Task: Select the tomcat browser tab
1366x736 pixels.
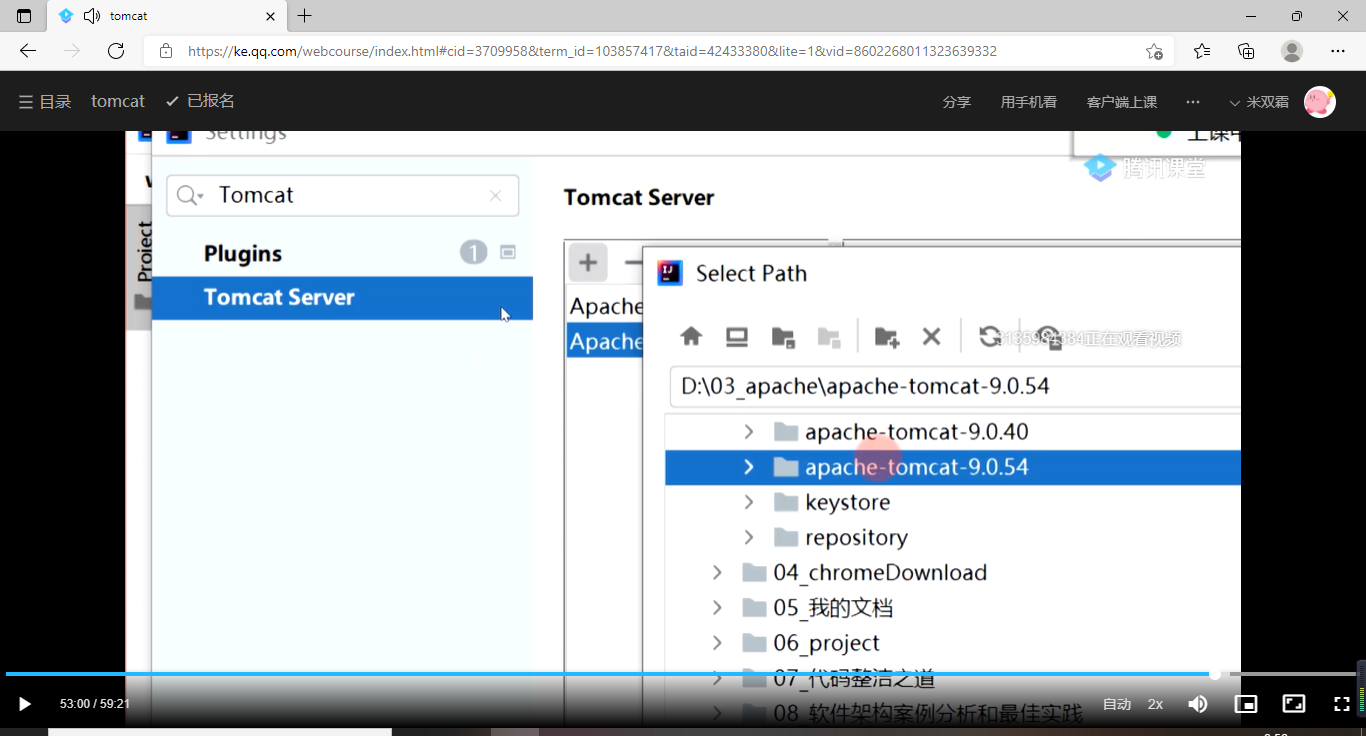Action: click(x=167, y=16)
